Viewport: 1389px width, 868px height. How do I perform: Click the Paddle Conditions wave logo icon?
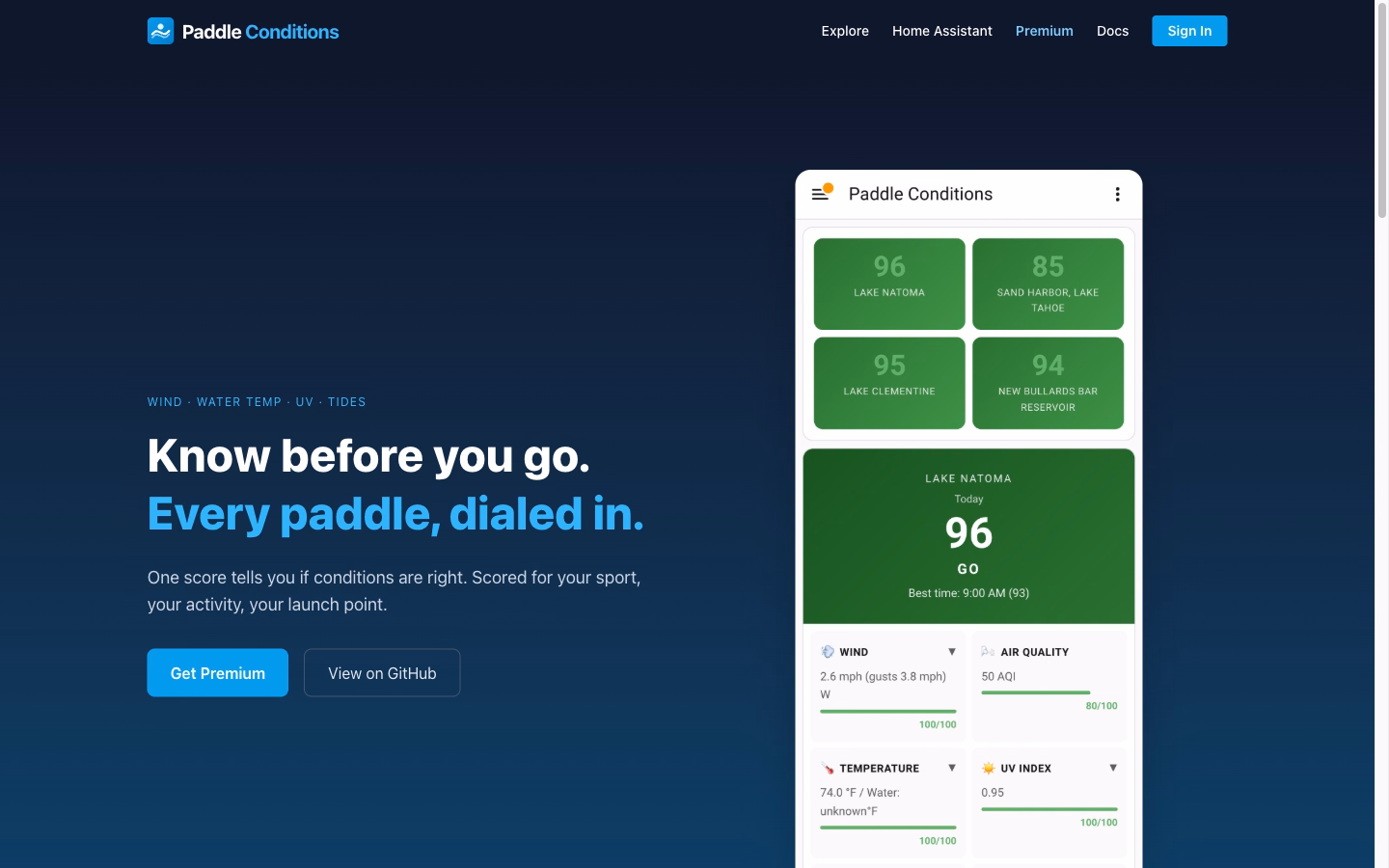(160, 31)
